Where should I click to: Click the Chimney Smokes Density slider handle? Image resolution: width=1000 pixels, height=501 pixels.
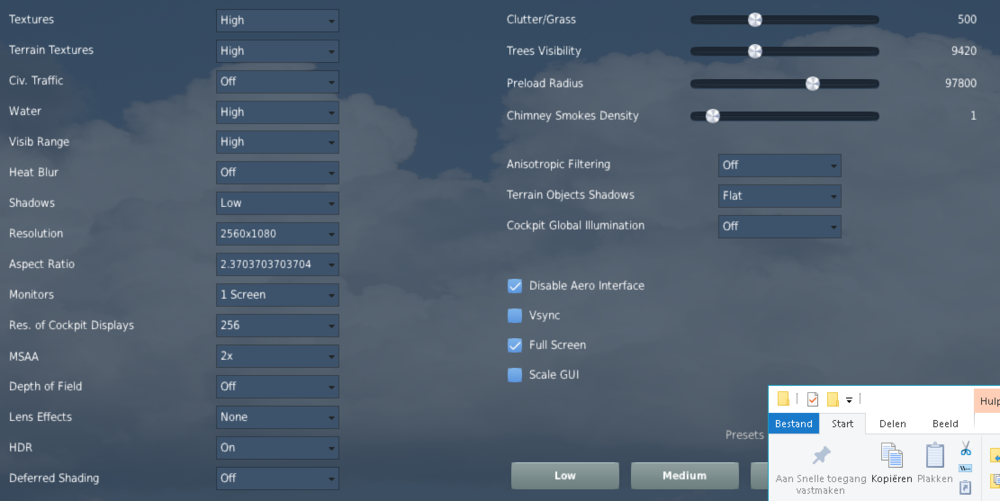tap(712, 116)
